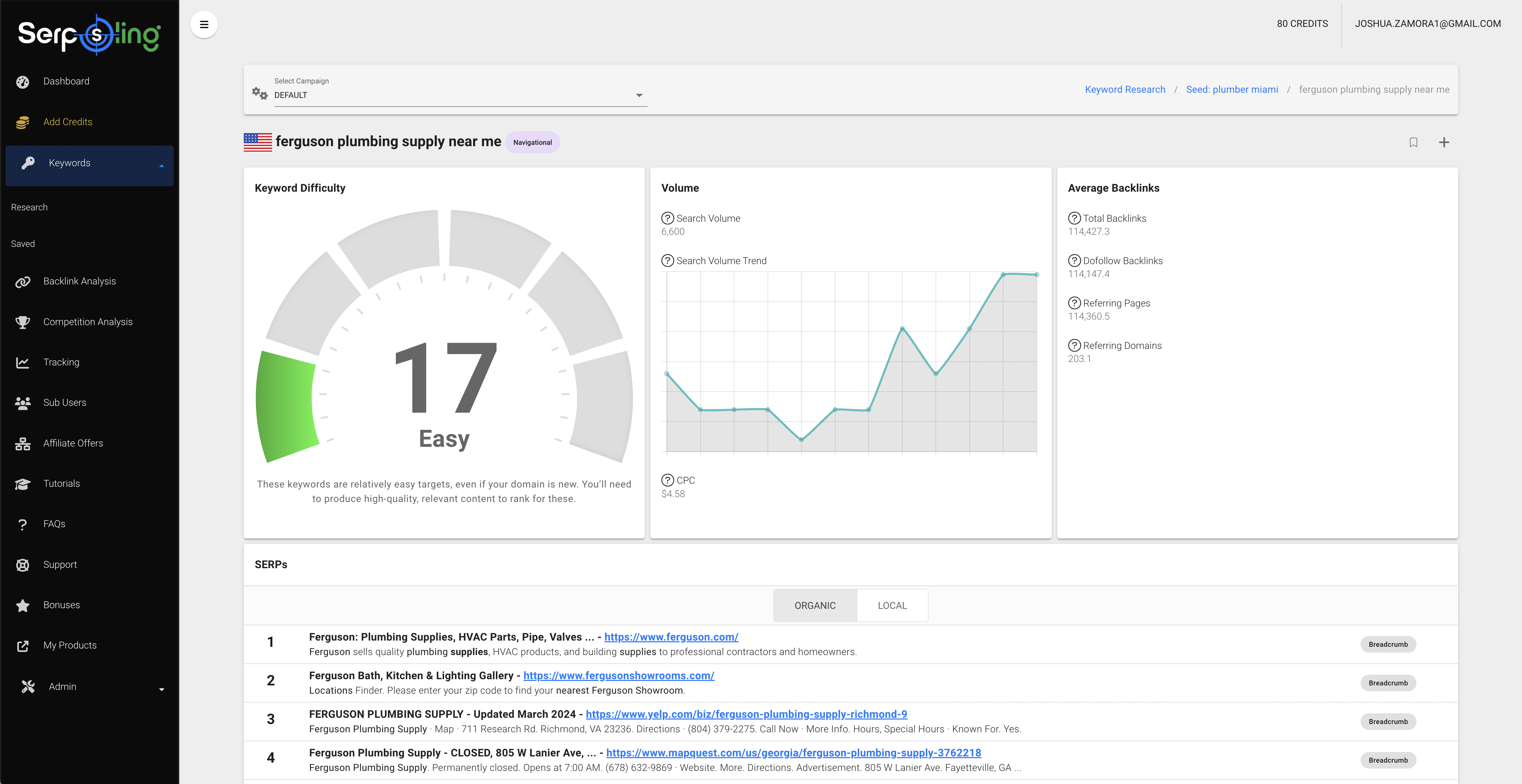1522x784 pixels.
Task: Click the 80 CREDITS label
Action: pos(1302,24)
